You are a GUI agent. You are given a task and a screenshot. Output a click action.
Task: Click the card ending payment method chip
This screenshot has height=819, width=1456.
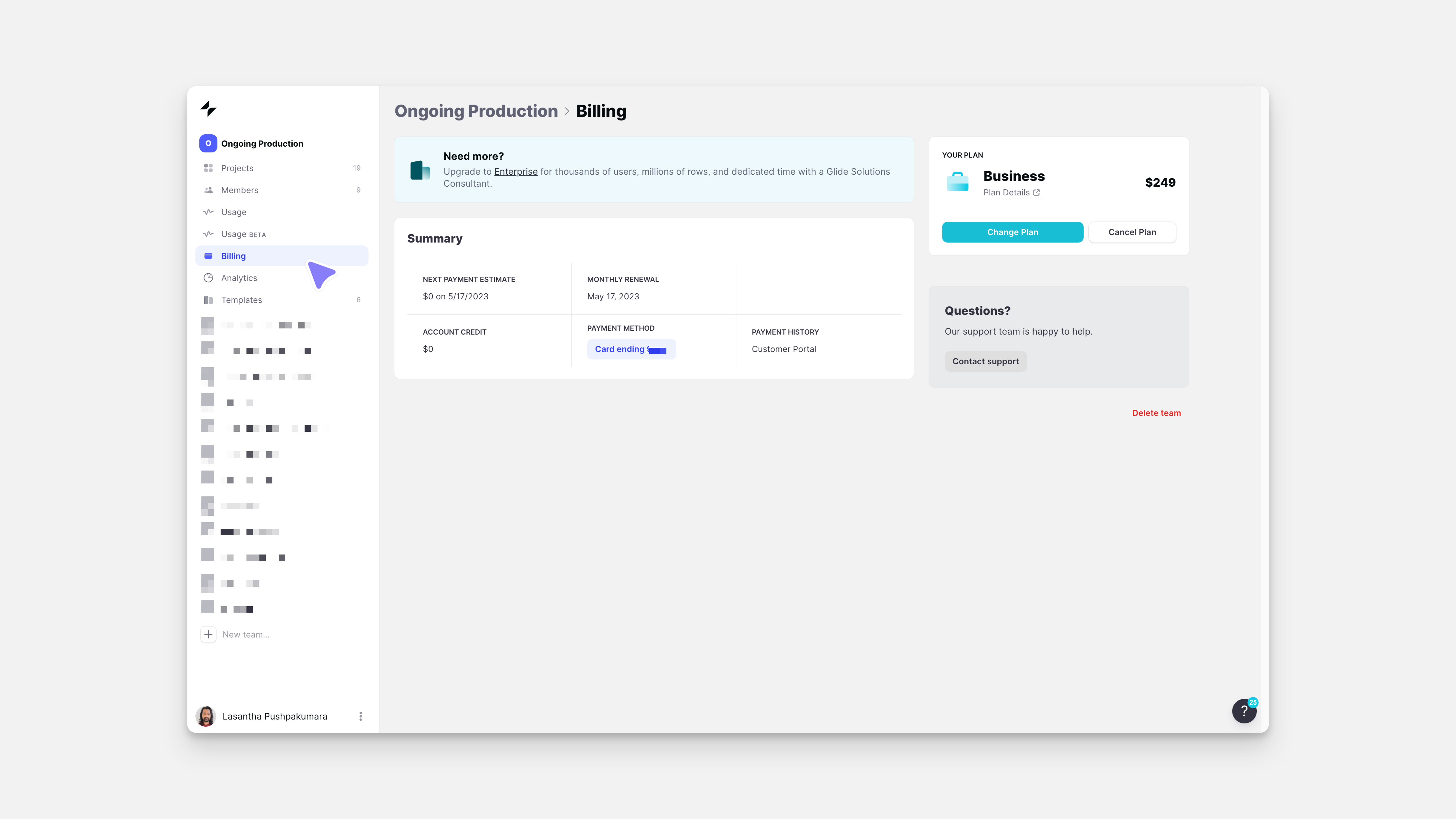click(631, 349)
